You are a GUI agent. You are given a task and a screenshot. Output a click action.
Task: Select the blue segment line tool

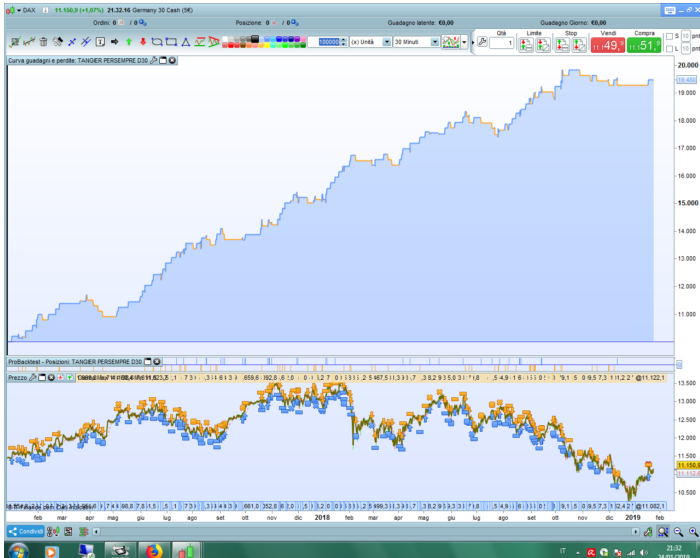(x=72, y=42)
